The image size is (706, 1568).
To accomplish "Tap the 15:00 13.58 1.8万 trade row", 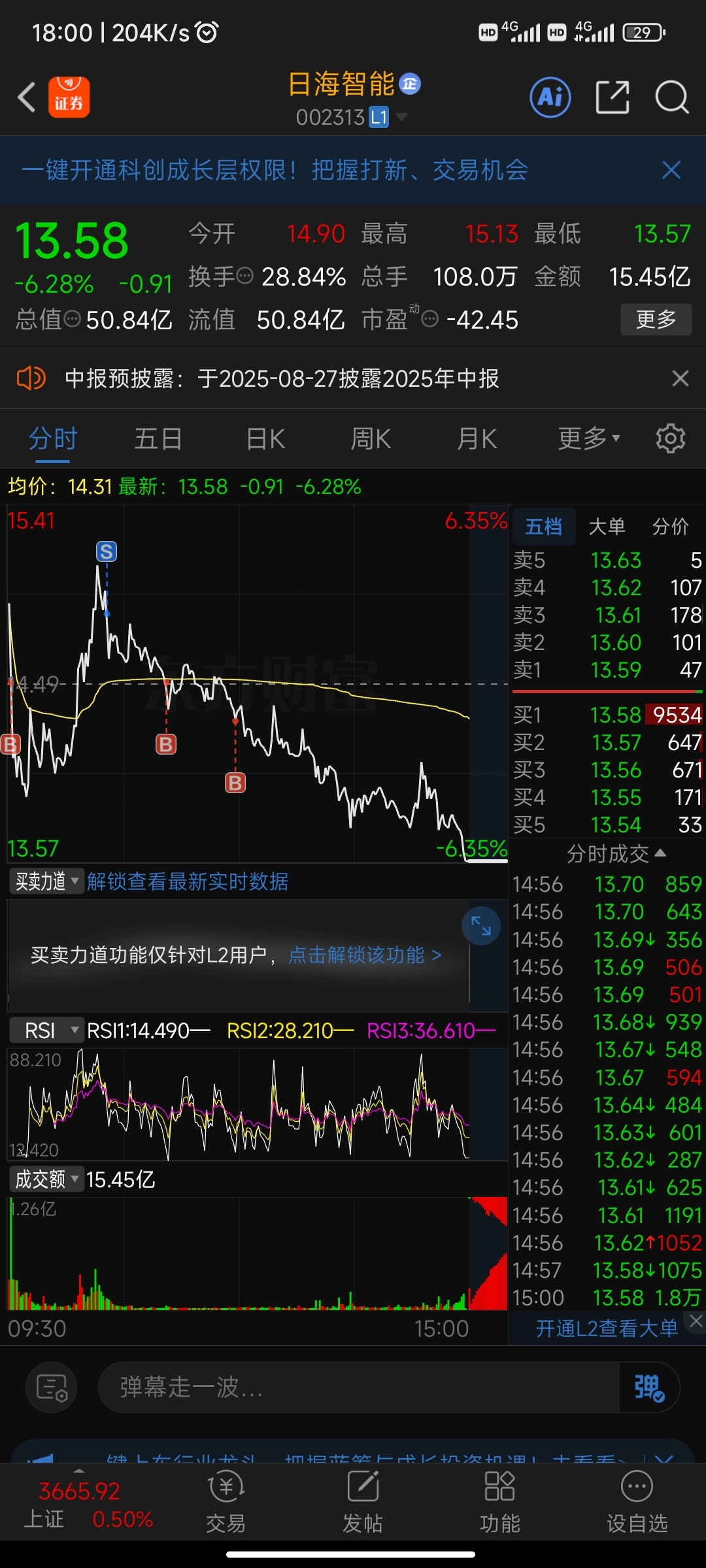I will pos(607,1298).
